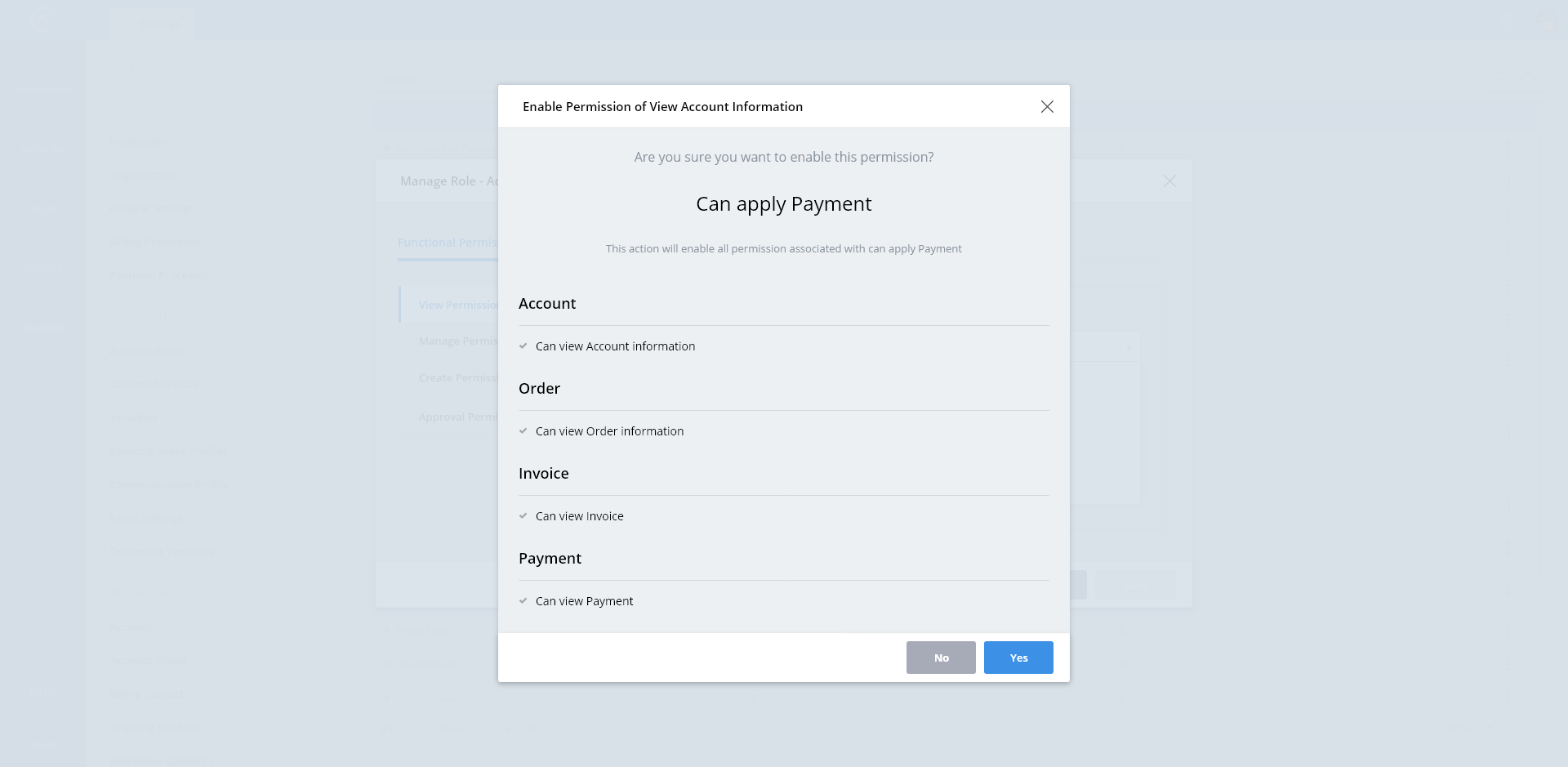Open Payment Processor in the sidebar

pyautogui.click(x=158, y=276)
